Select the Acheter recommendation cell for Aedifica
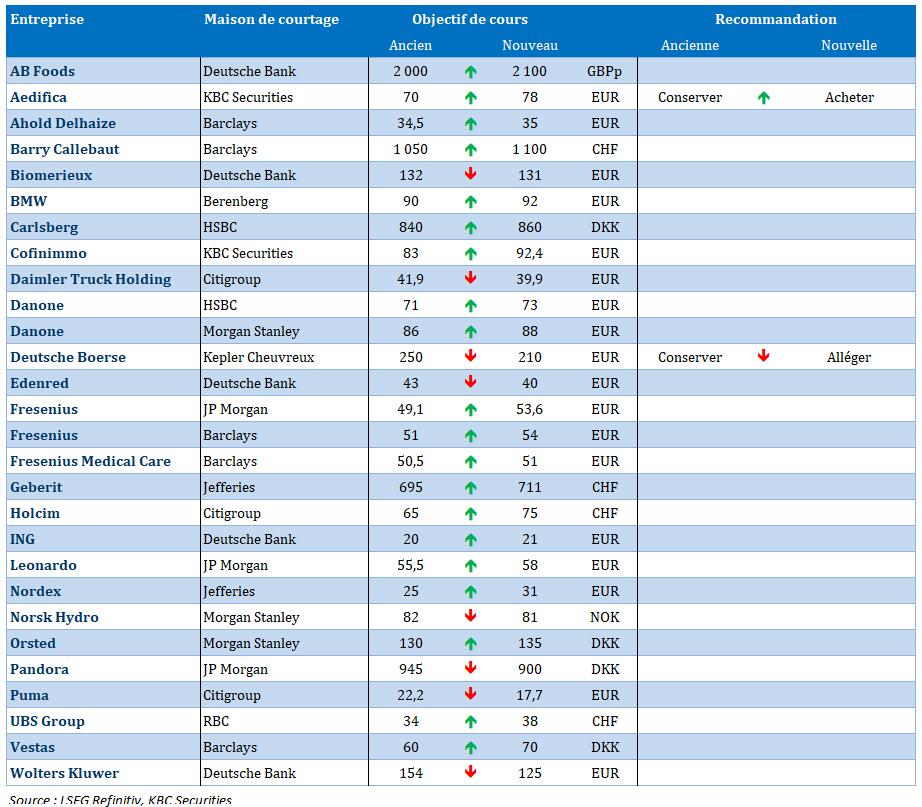Screen dimensions: 922x807 point(849,98)
